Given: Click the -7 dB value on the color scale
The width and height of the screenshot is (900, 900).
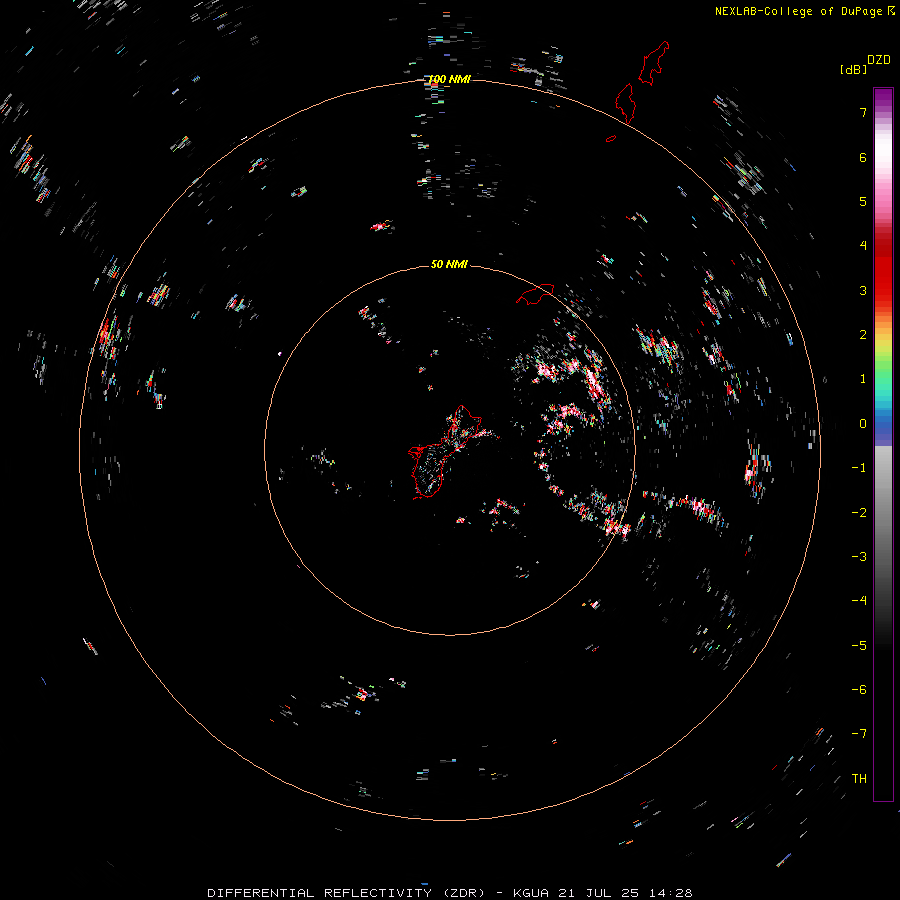Looking at the screenshot, I should coord(859,734).
